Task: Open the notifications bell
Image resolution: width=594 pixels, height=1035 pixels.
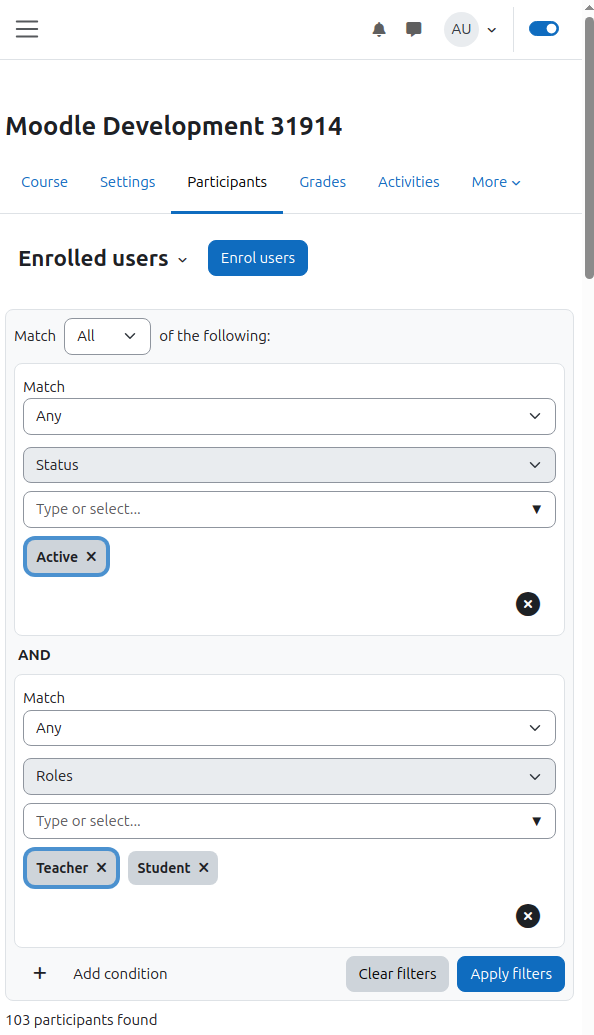Action: pyautogui.click(x=379, y=29)
